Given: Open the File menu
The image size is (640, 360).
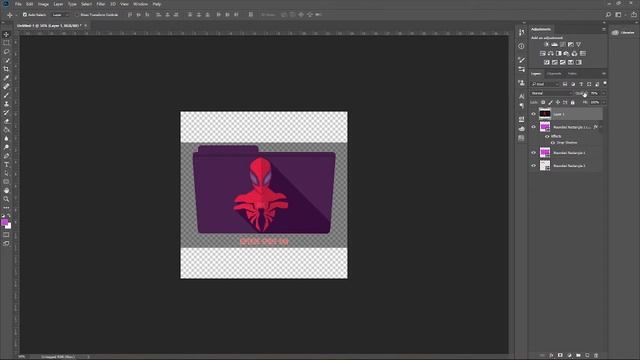Looking at the screenshot, I should (18, 4).
